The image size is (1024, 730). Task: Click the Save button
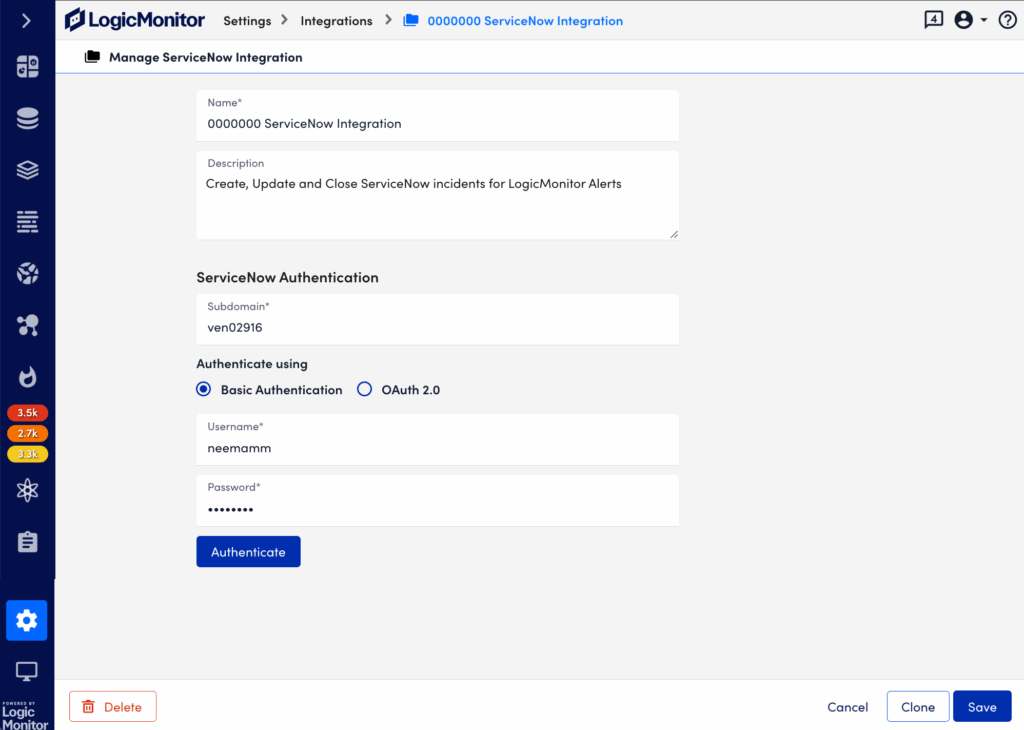(981, 707)
